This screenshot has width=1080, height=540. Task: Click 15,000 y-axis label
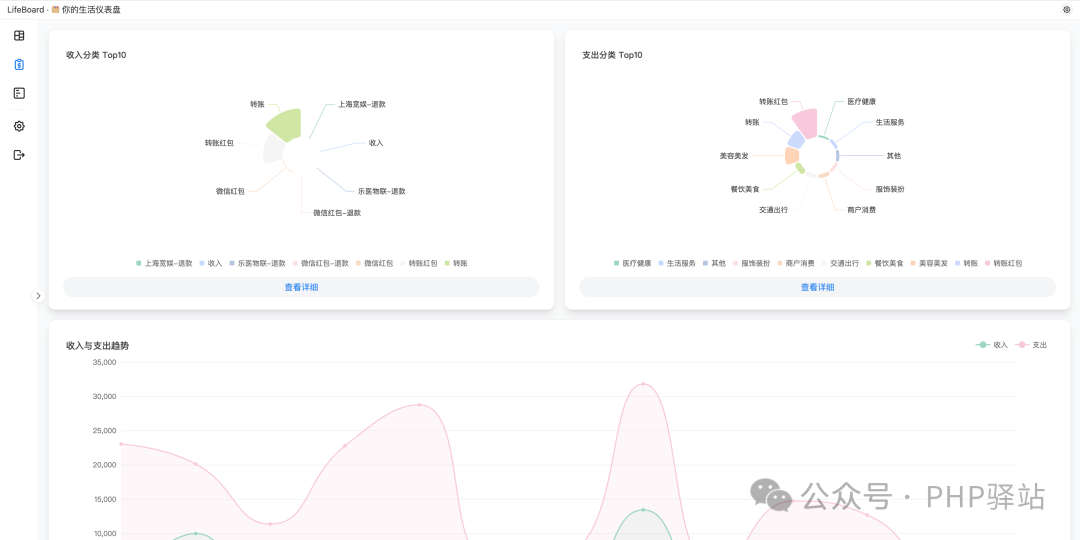pos(104,499)
